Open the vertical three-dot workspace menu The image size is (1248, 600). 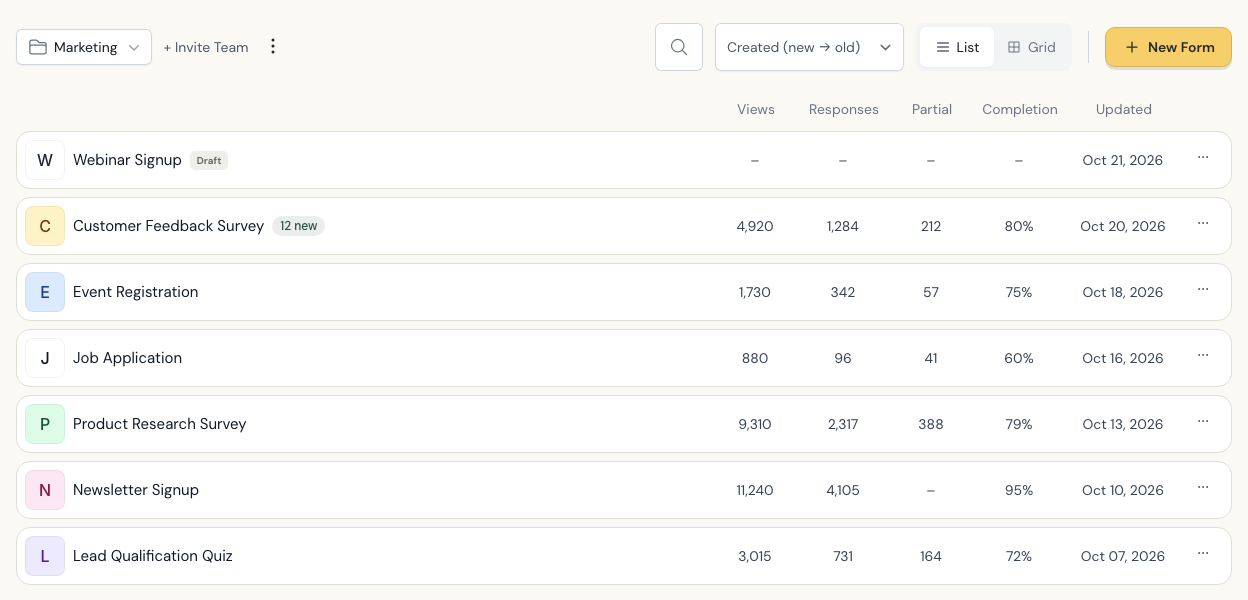[x=273, y=47]
